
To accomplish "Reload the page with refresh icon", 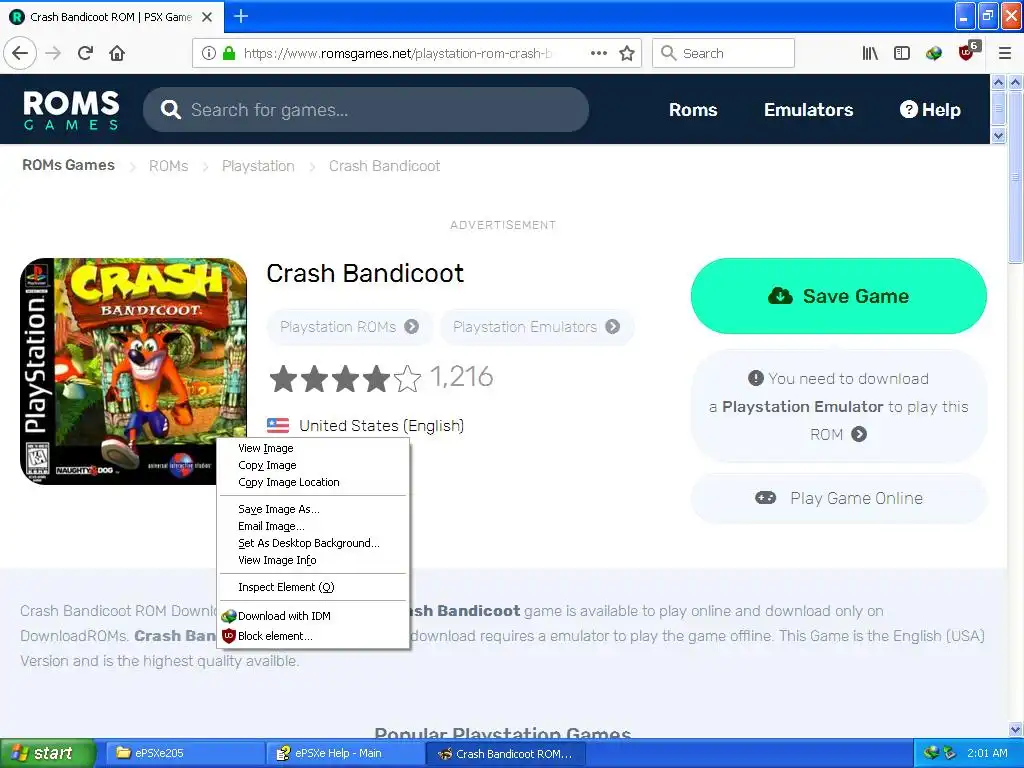I will 85,53.
